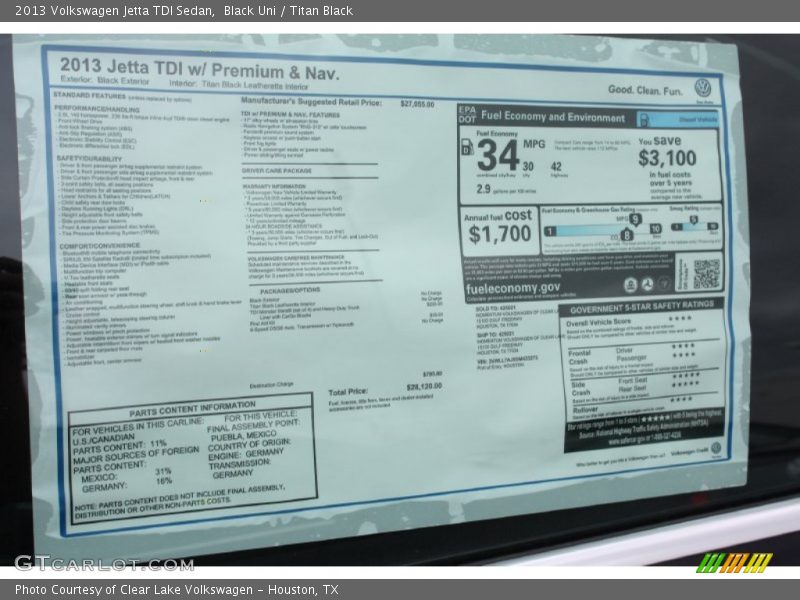Viewport: 800px width, 600px height.
Task: Click the EPA DOT badge
Action: [466, 114]
